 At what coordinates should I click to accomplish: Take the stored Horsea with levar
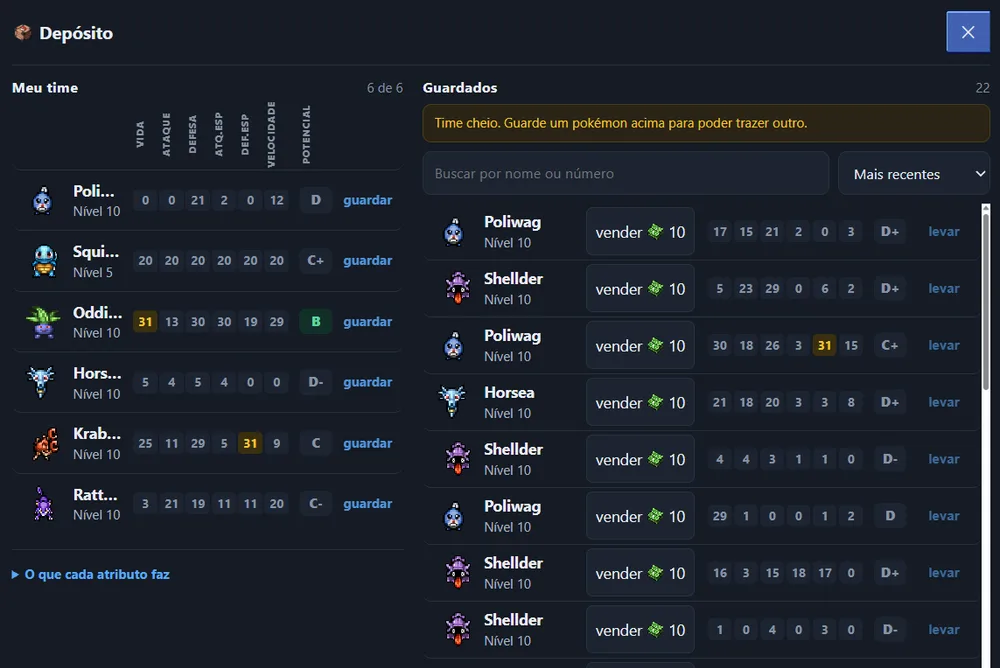click(943, 402)
